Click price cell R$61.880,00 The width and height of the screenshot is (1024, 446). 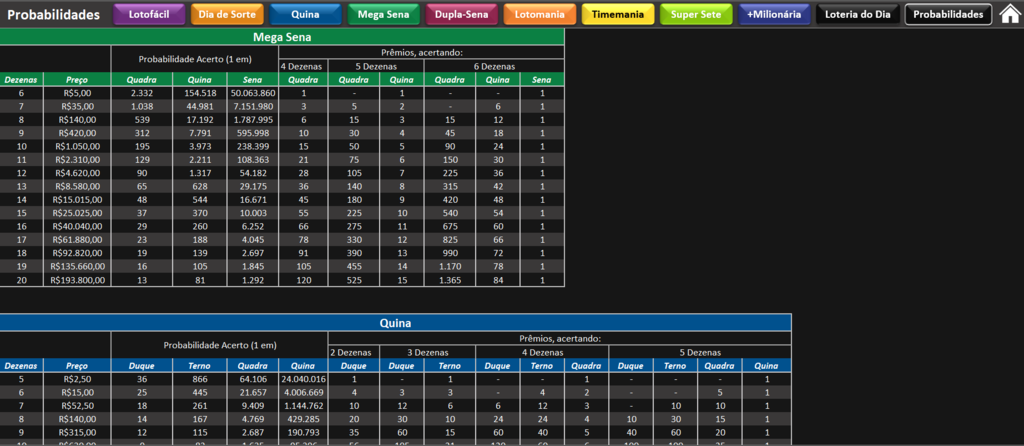pyautogui.click(x=78, y=240)
